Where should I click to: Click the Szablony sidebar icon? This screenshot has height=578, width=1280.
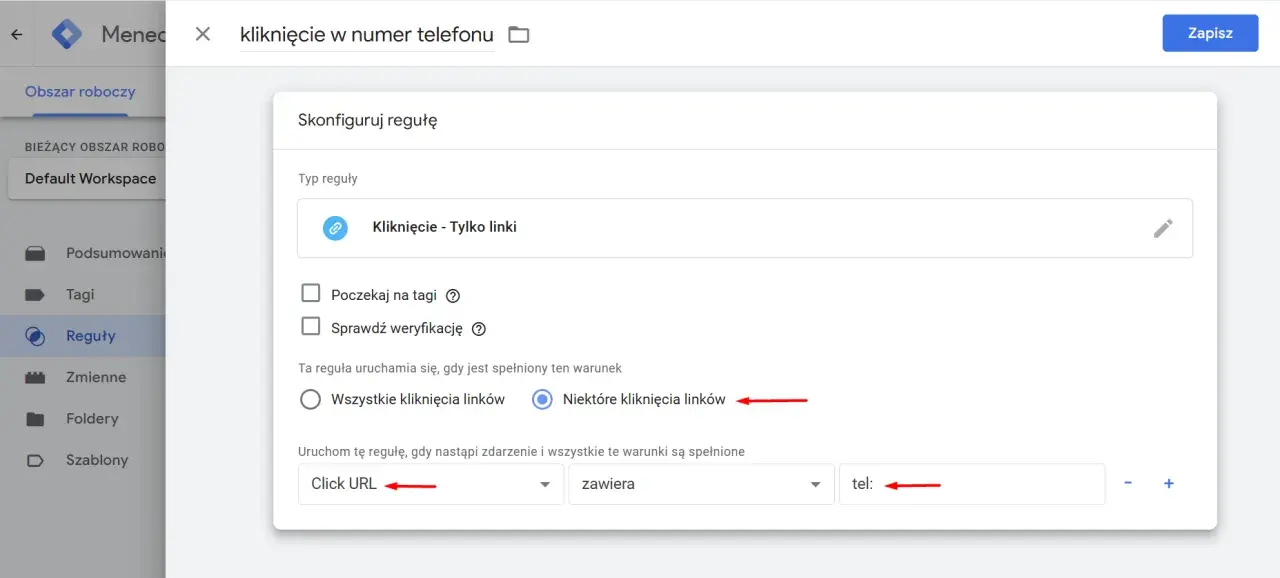tap(35, 461)
